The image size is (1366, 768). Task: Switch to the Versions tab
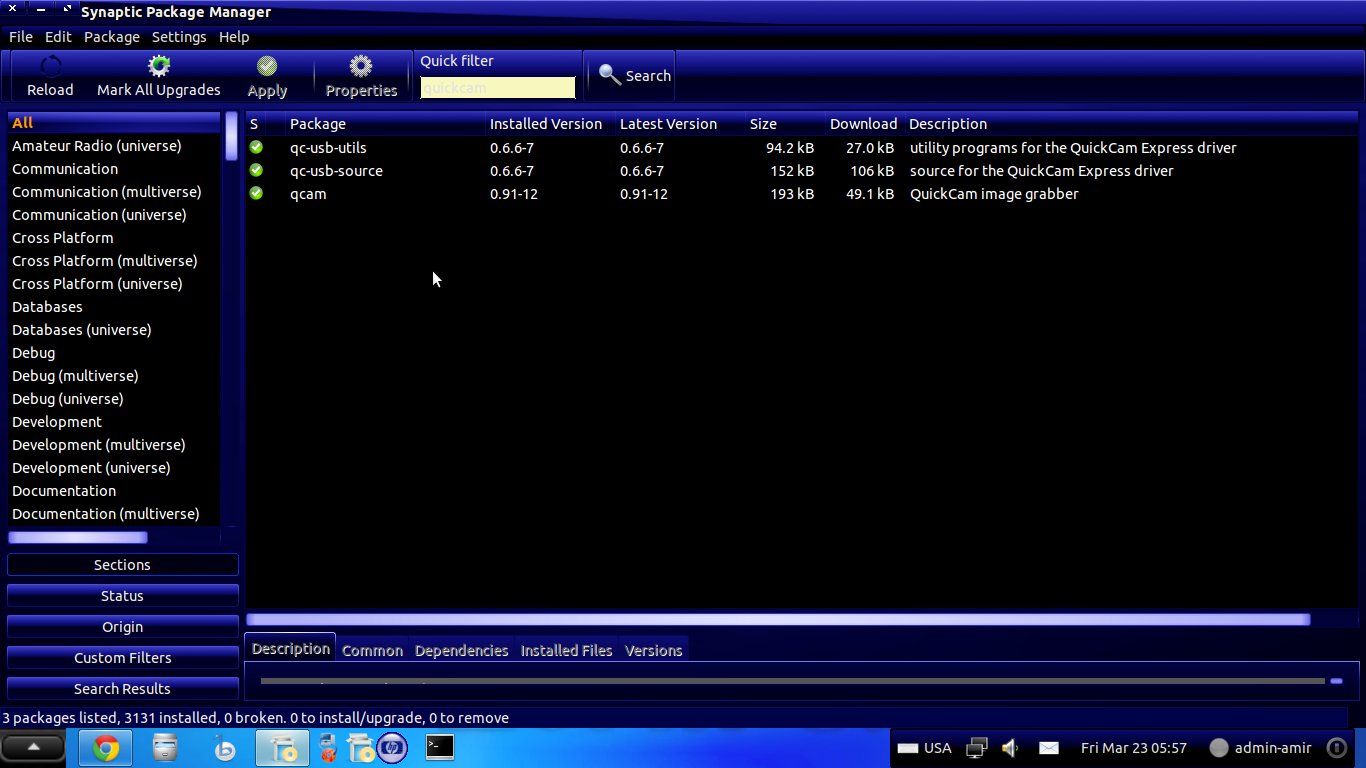(653, 650)
